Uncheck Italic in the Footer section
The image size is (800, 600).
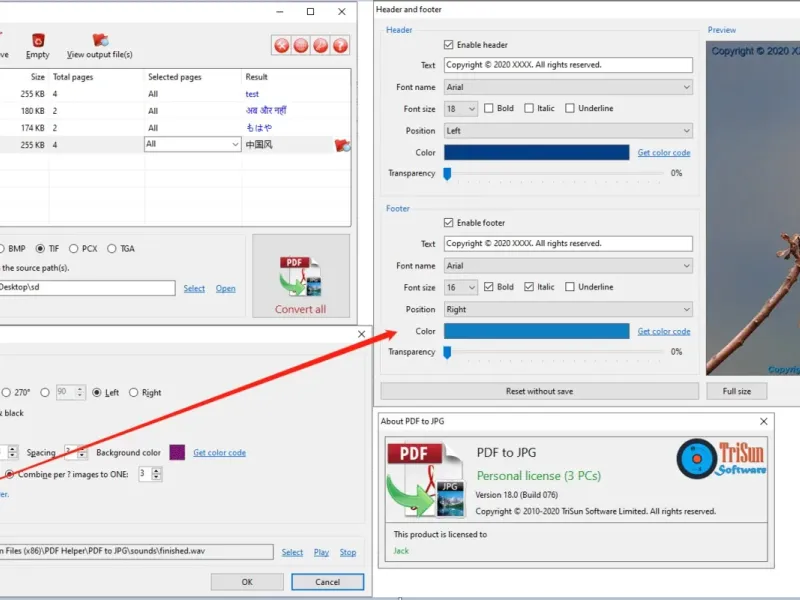[x=529, y=287]
